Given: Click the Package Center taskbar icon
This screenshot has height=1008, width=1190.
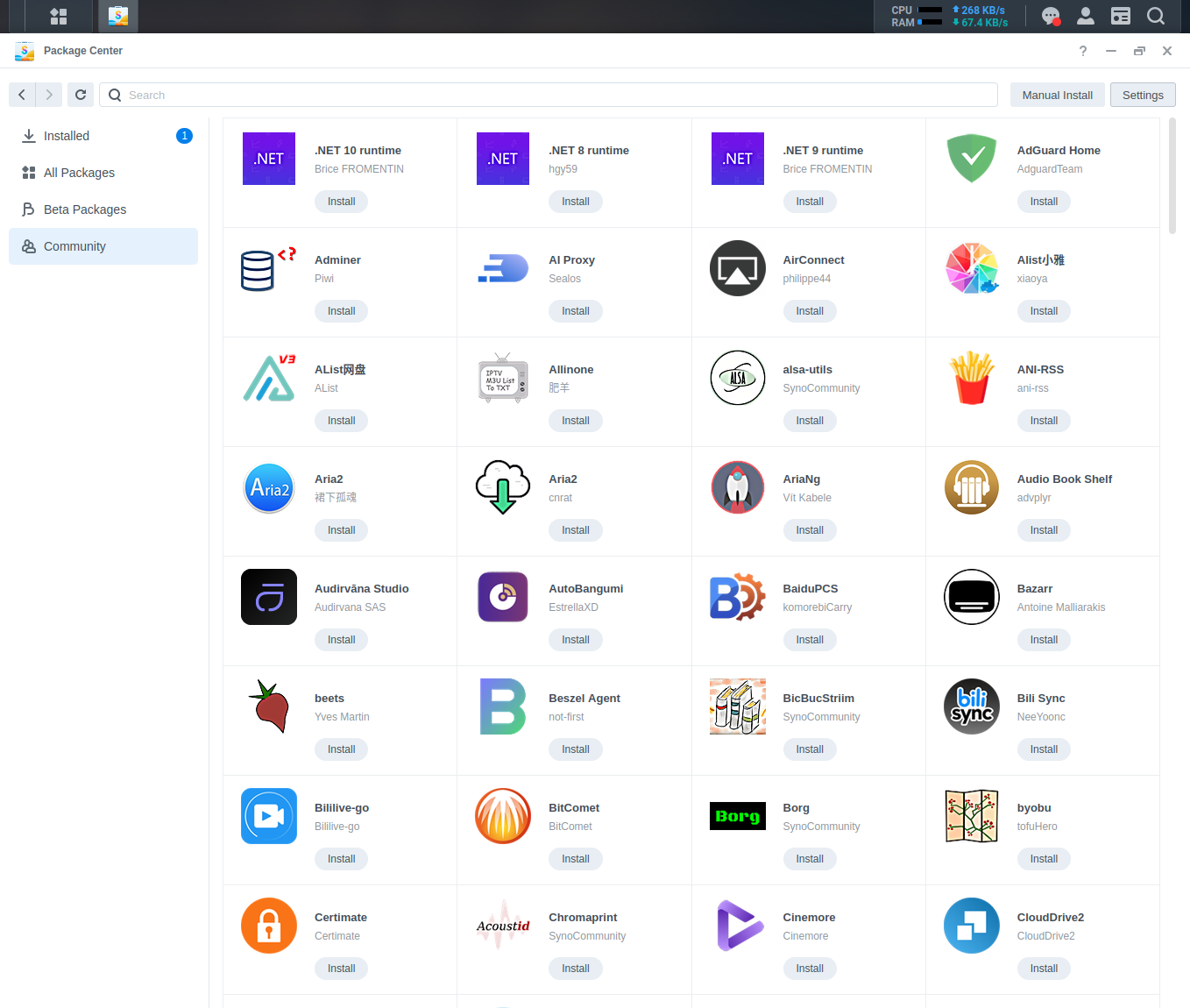Looking at the screenshot, I should coord(118,16).
